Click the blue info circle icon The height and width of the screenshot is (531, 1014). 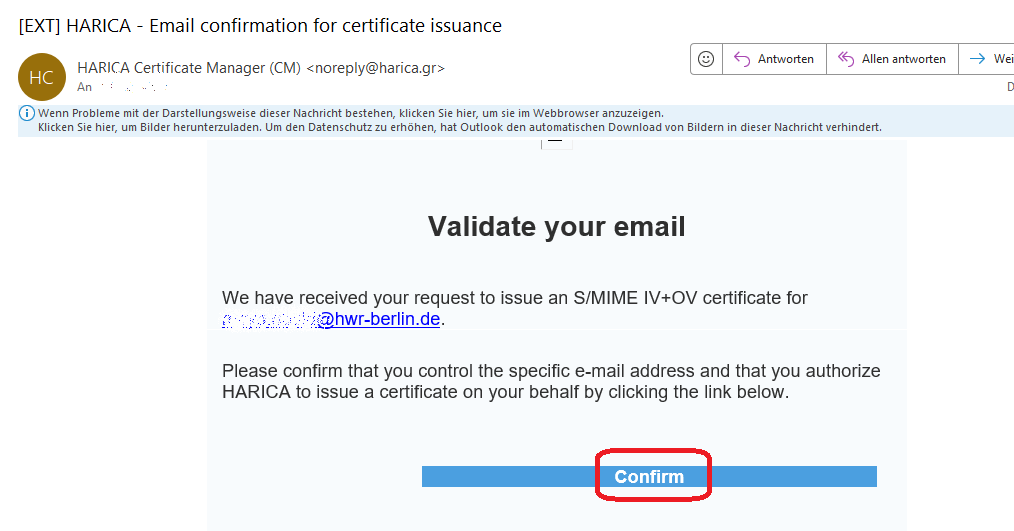point(27,114)
